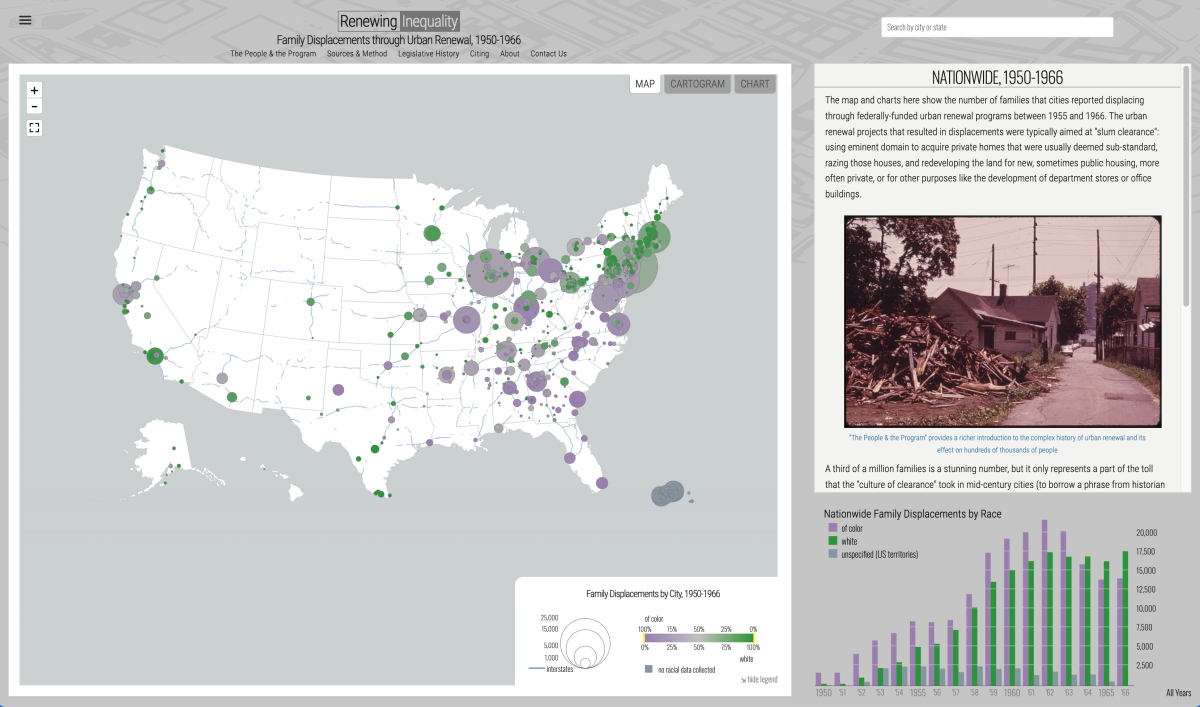Viewport: 1200px width, 707px height.
Task: Switch to the Cartogram view
Action: coord(697,84)
